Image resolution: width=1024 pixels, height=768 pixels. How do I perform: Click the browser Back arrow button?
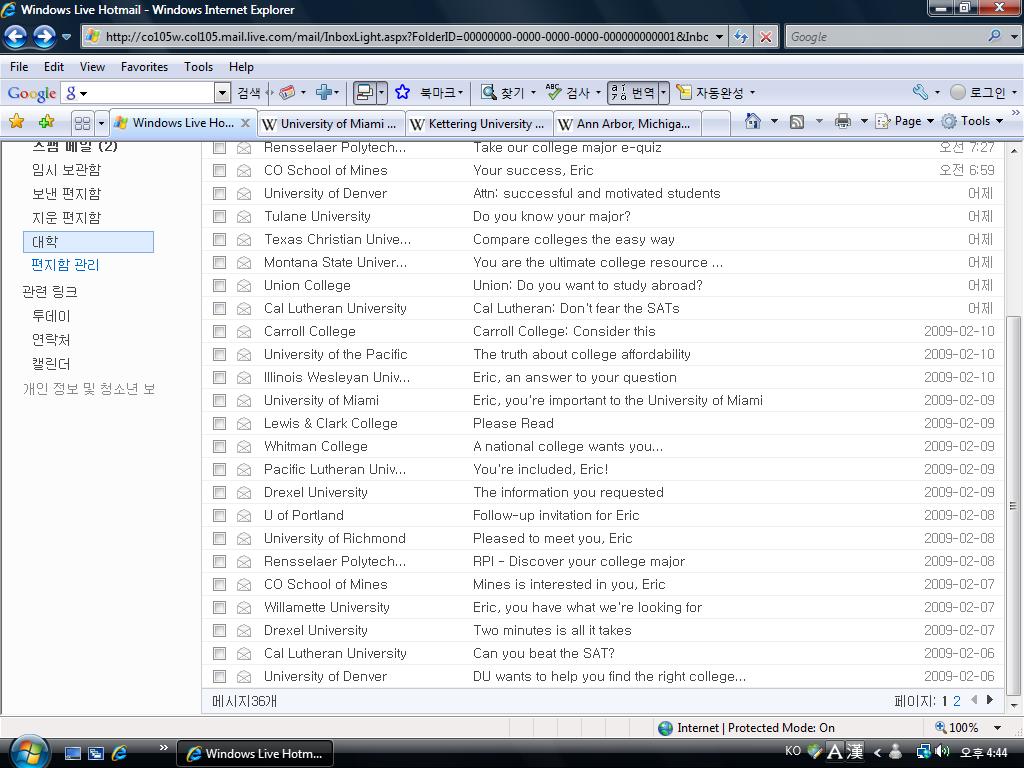click(16, 37)
